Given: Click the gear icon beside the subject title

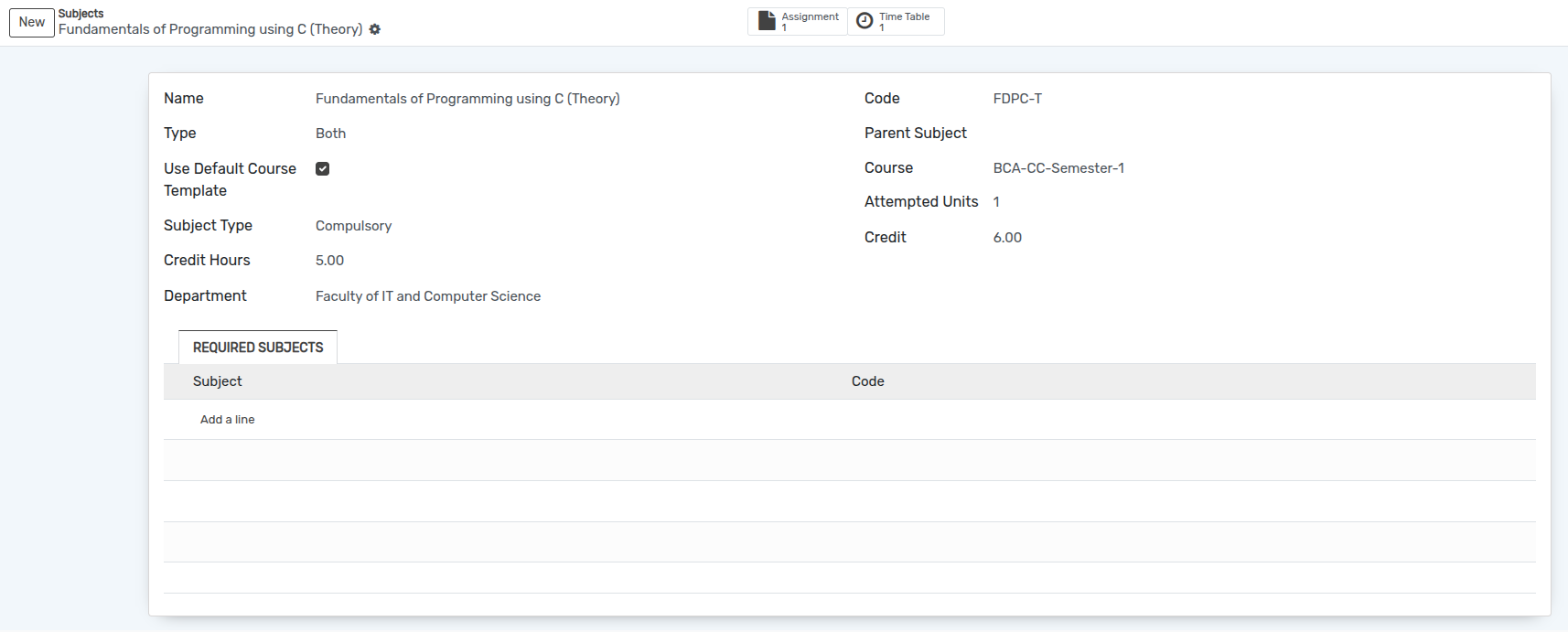Looking at the screenshot, I should [x=375, y=29].
